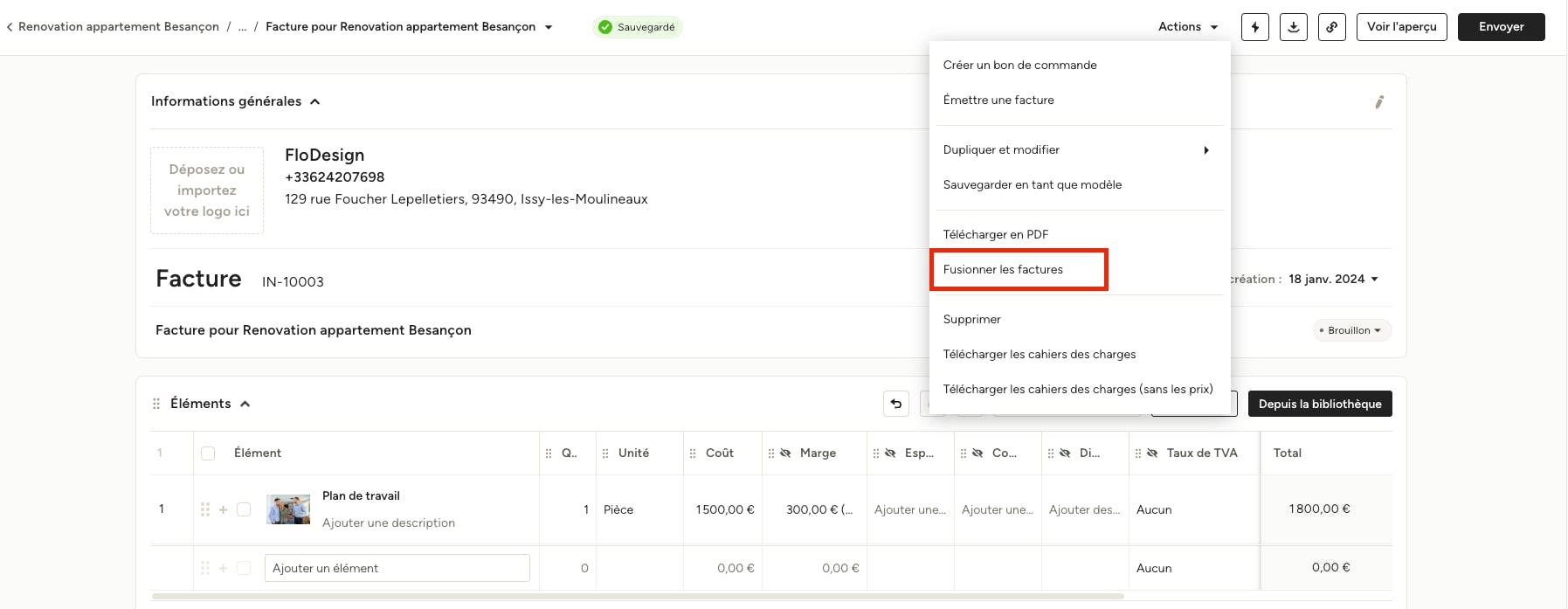Screen dimensions: 1568x609
Task: Collapse the Éléments section
Action: 245,404
